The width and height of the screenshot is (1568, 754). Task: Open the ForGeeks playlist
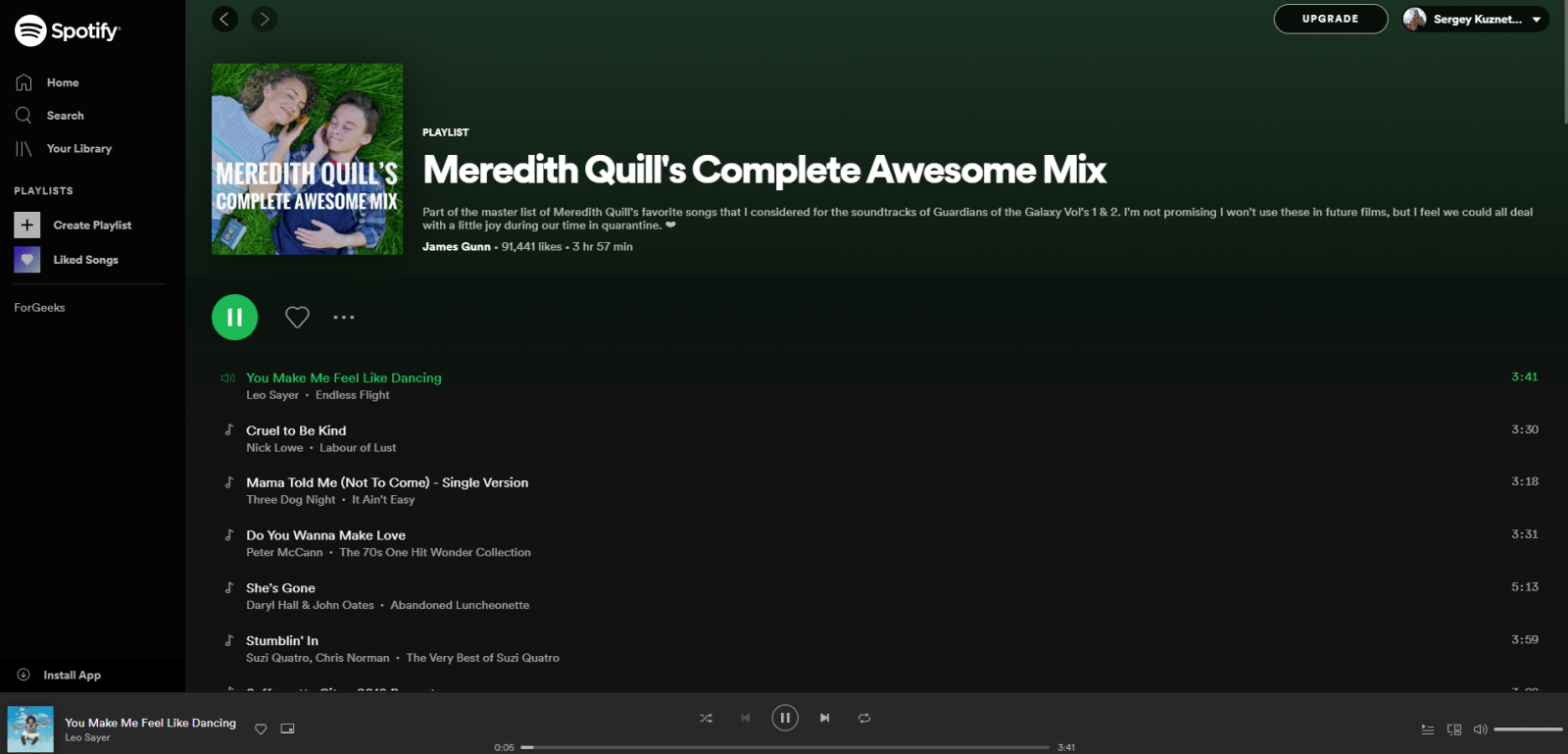pyautogui.click(x=39, y=308)
